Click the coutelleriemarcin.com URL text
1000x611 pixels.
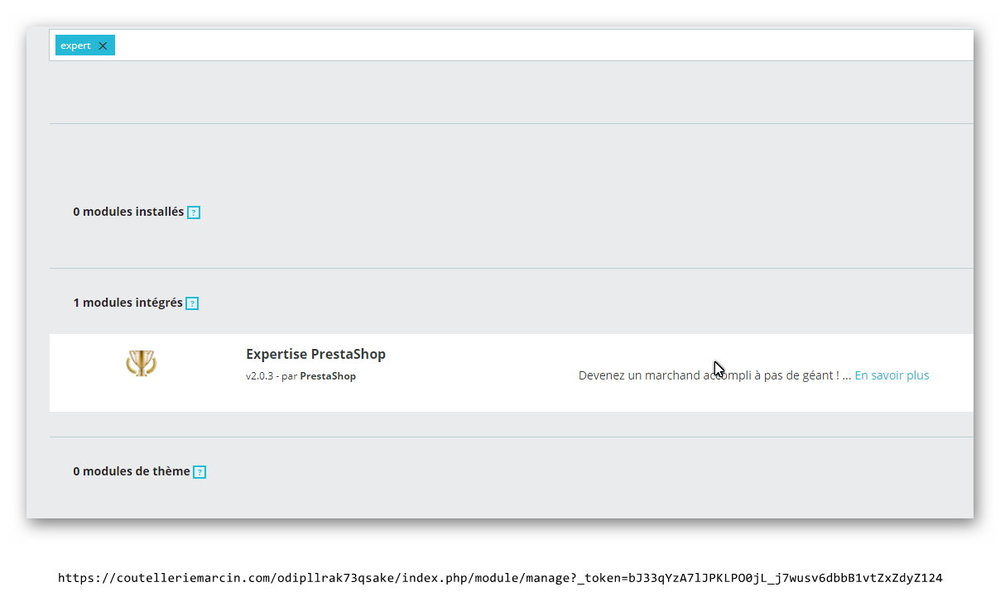pyautogui.click(x=500, y=578)
